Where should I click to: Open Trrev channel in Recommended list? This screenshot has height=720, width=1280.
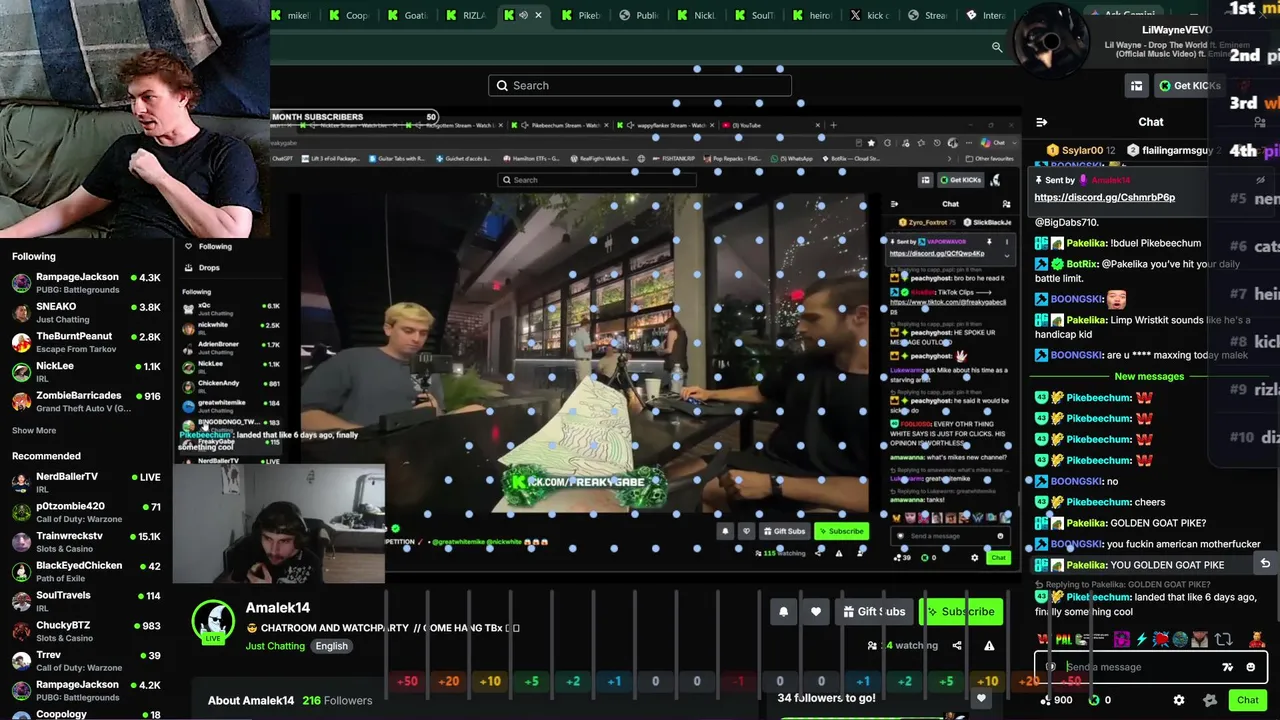click(88, 661)
